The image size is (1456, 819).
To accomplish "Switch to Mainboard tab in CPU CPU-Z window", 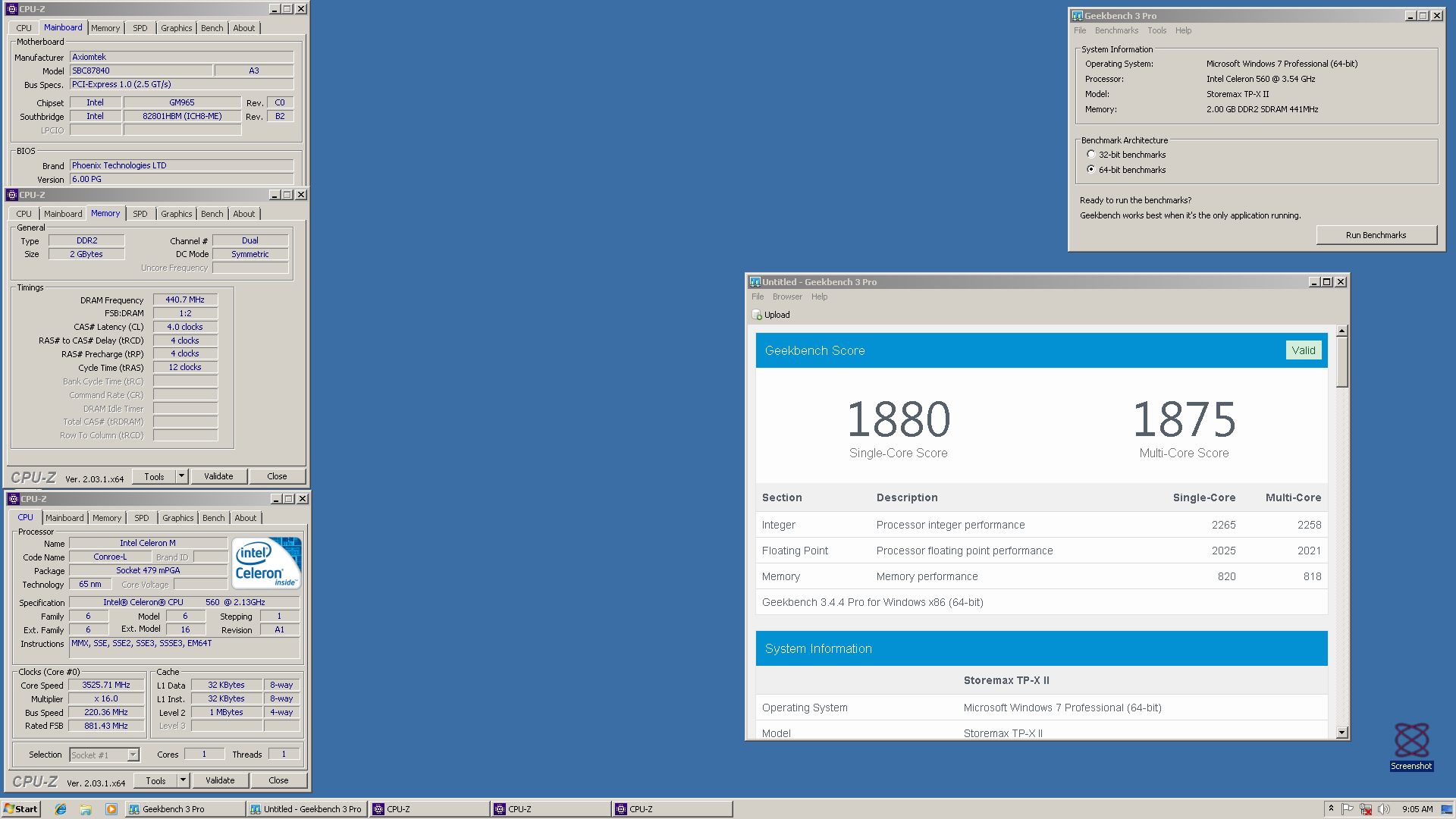I will click(x=64, y=518).
